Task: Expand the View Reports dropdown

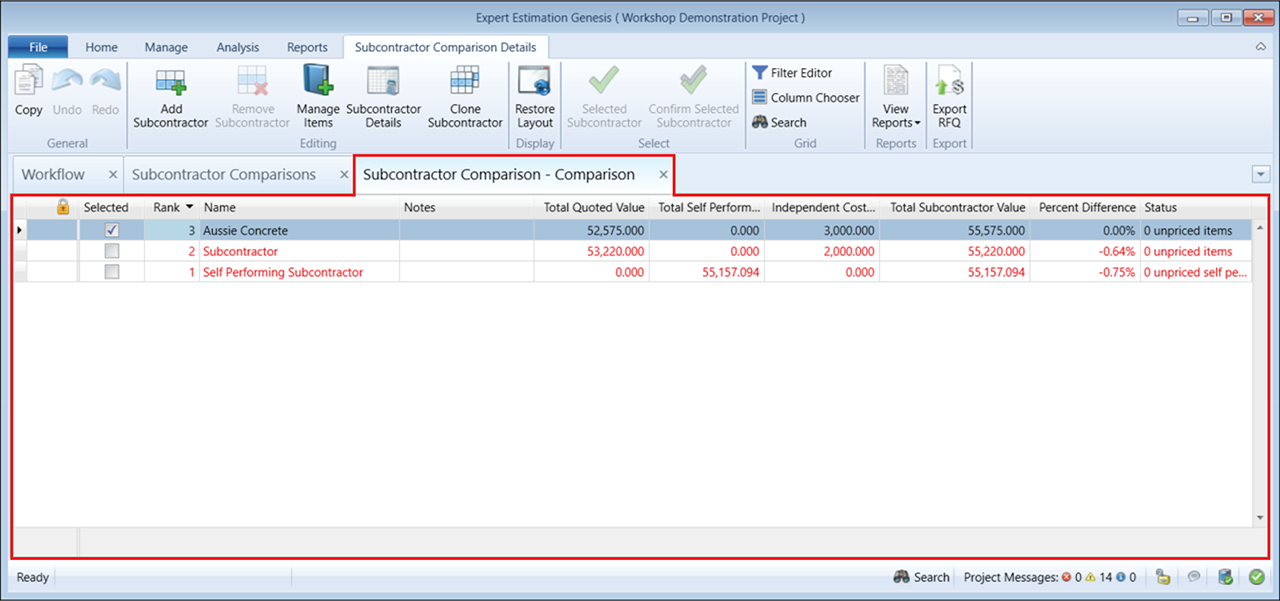Action: 896,116
